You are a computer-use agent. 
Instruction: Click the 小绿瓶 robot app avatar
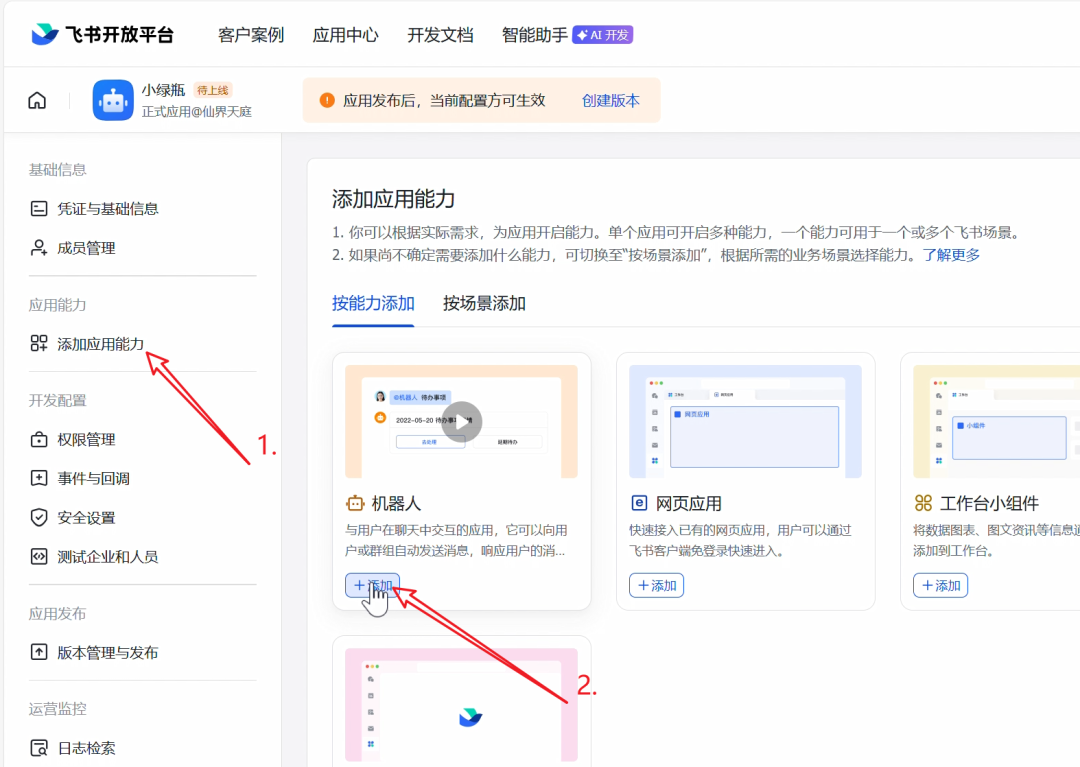(x=113, y=101)
